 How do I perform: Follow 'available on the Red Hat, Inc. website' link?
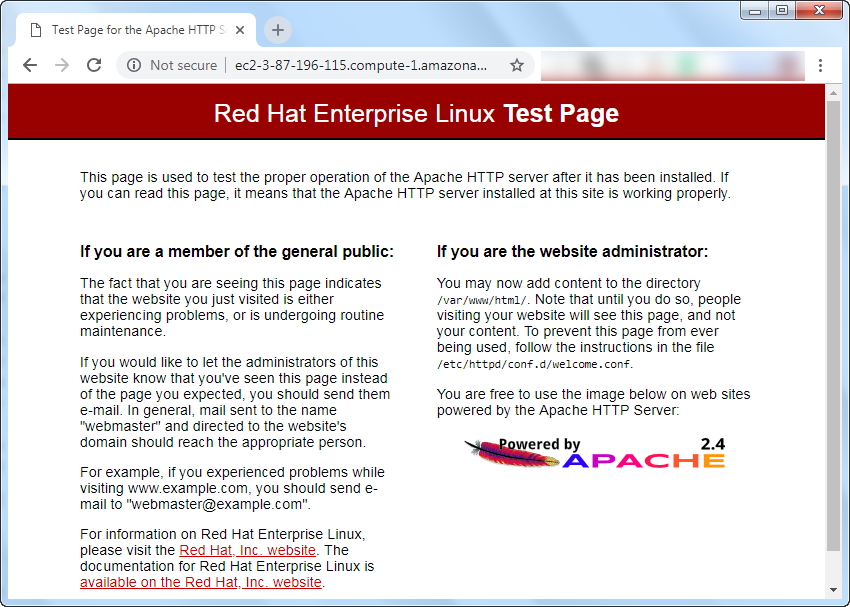click(201, 582)
